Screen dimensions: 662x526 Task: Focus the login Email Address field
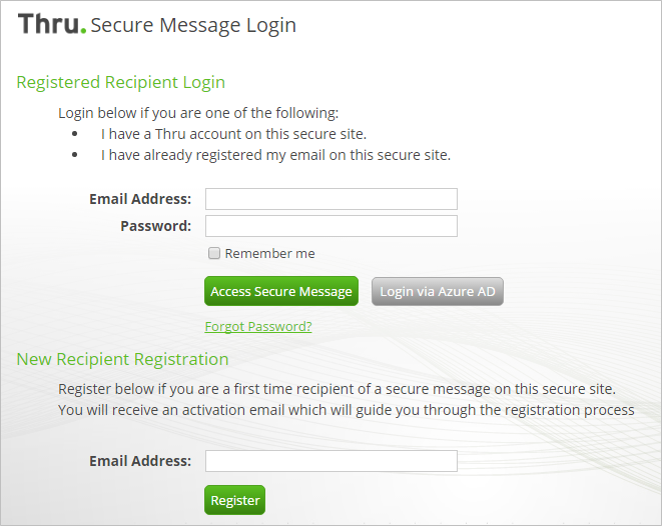(331, 199)
